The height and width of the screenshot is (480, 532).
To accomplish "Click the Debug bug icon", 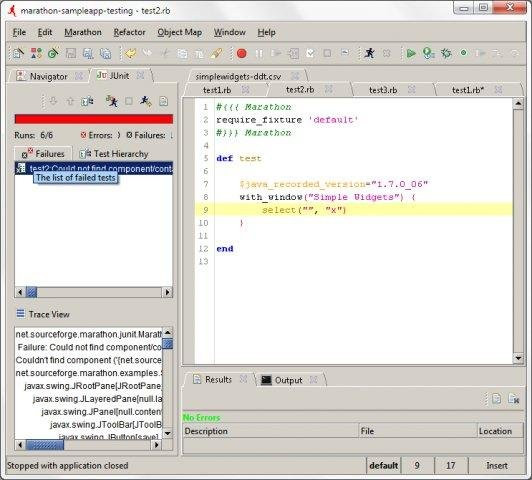I will [x=446, y=53].
